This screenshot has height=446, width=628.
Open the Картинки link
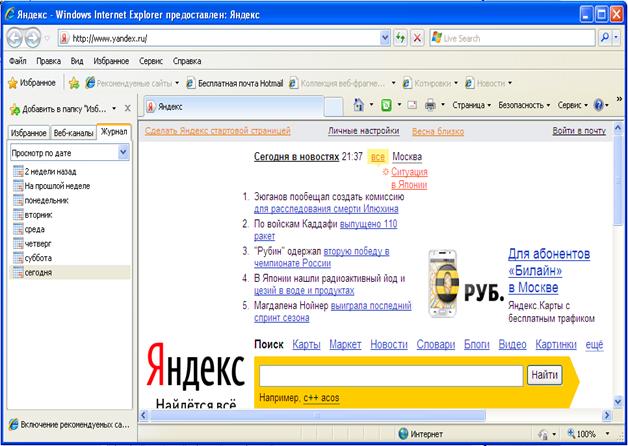pyautogui.click(x=556, y=344)
